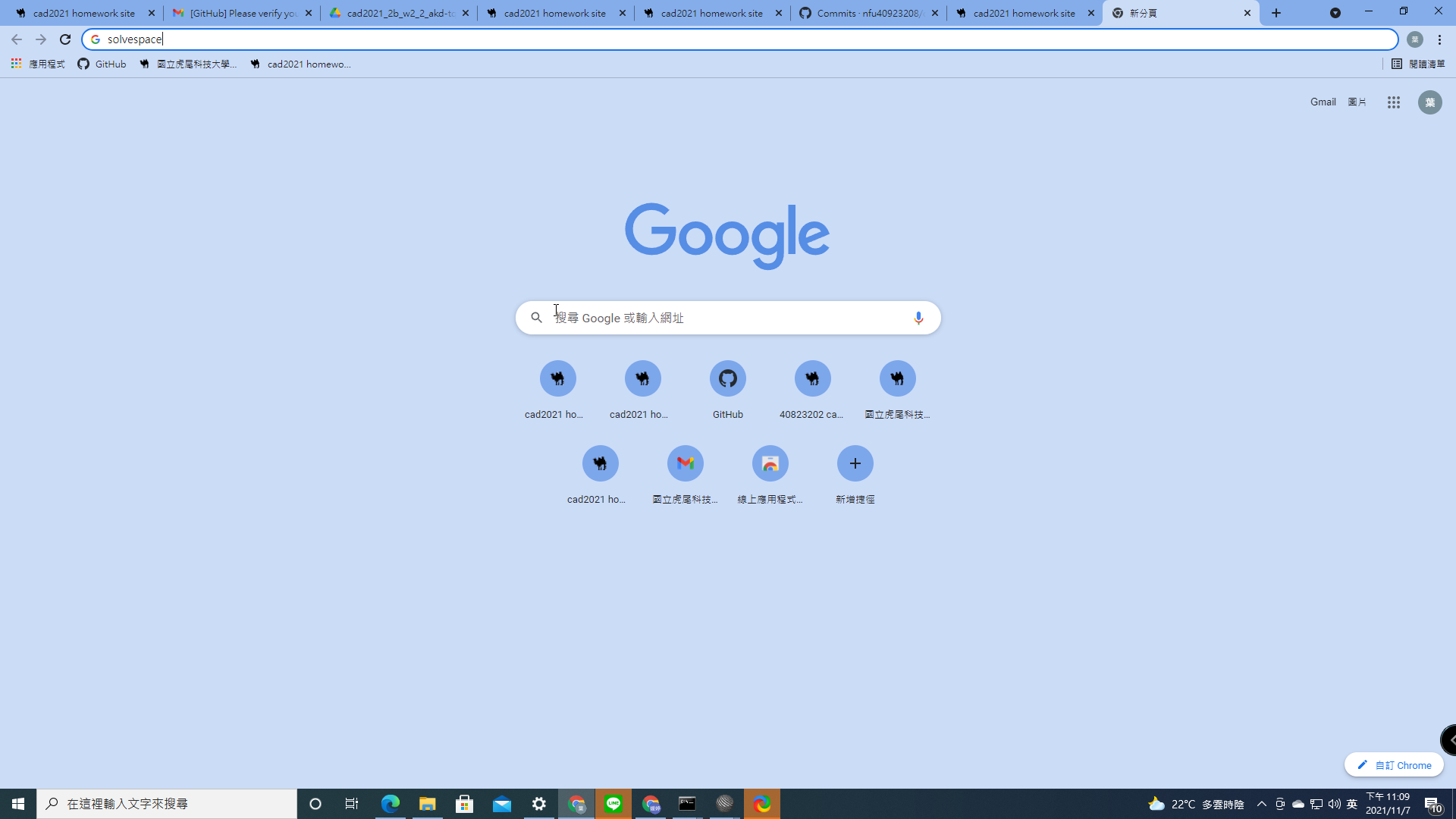Open the command terminal on the taskbar

coord(687,804)
